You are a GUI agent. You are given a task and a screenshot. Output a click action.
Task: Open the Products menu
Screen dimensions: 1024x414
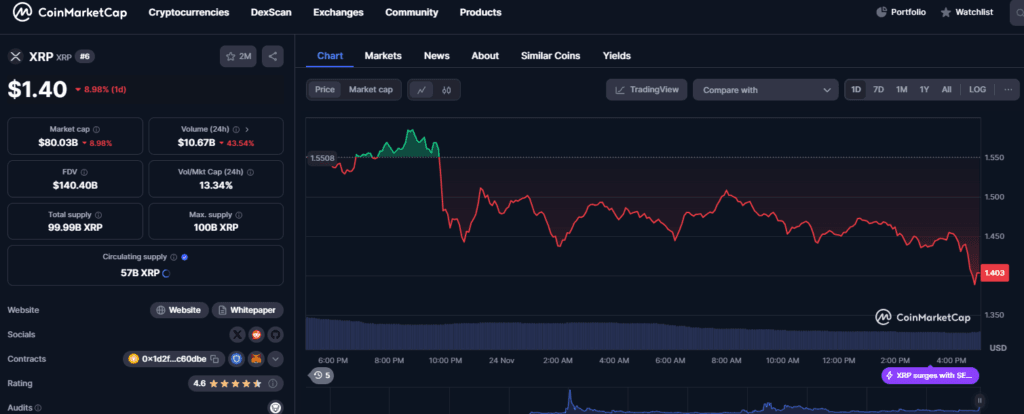(x=481, y=12)
